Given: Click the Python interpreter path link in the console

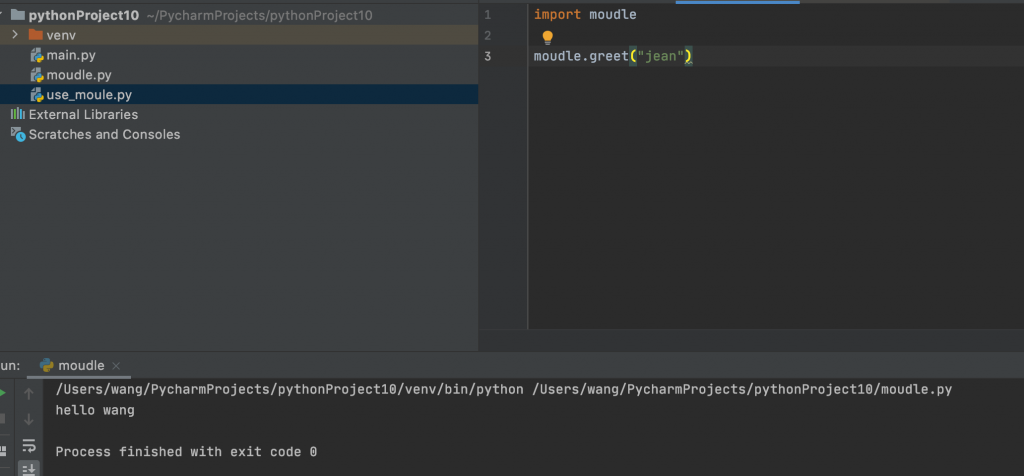Looking at the screenshot, I should tap(289, 390).
